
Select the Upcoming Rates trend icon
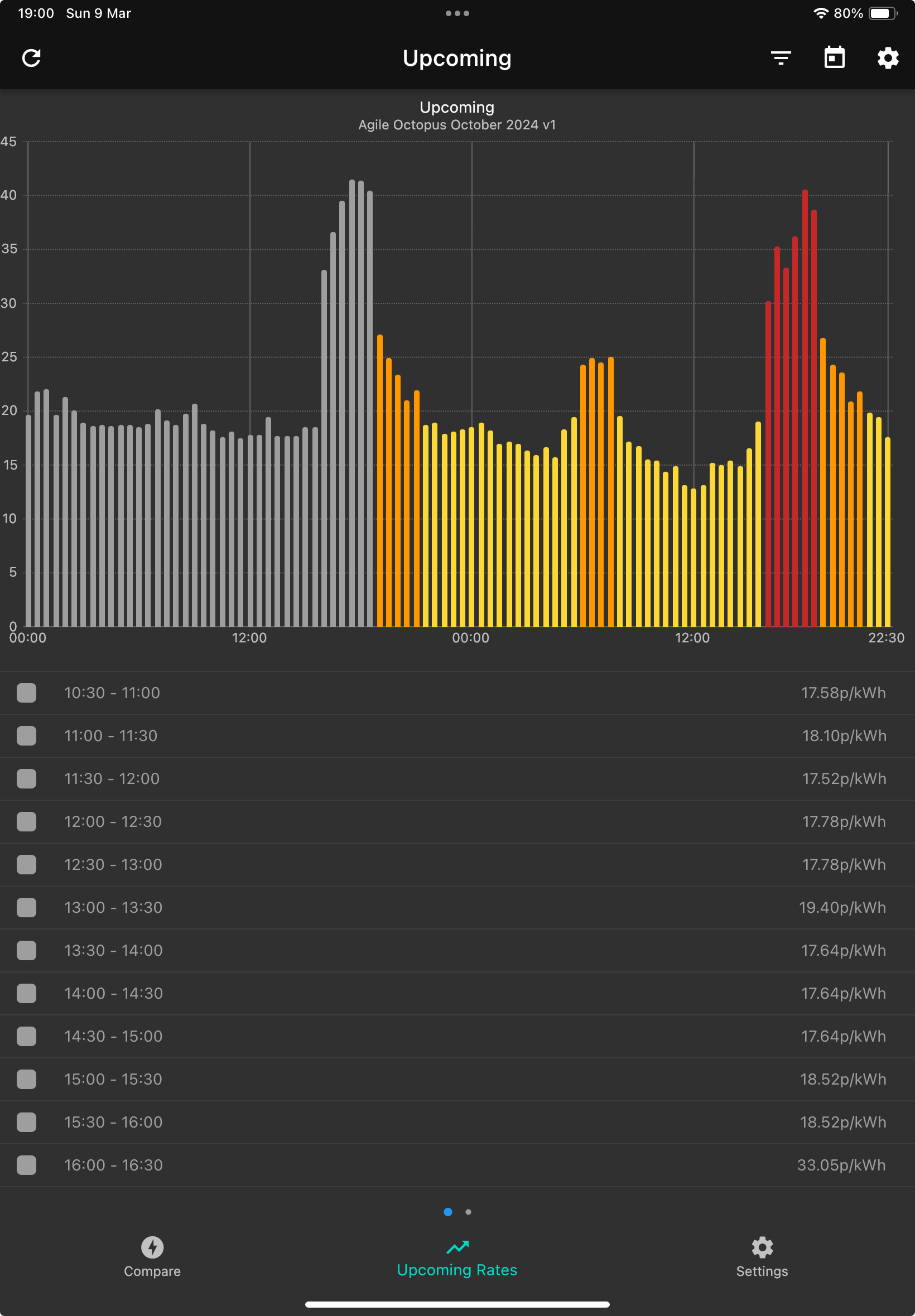(x=458, y=1247)
